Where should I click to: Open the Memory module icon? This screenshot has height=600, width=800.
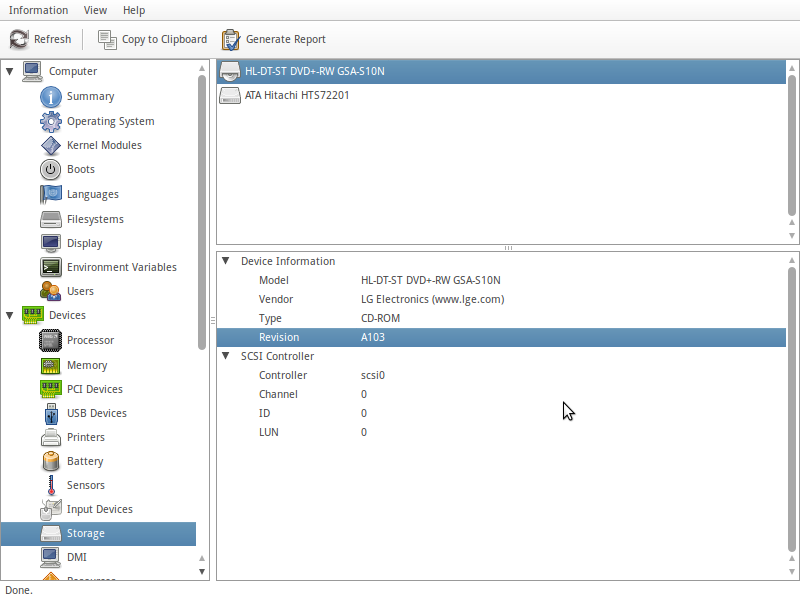pos(51,365)
